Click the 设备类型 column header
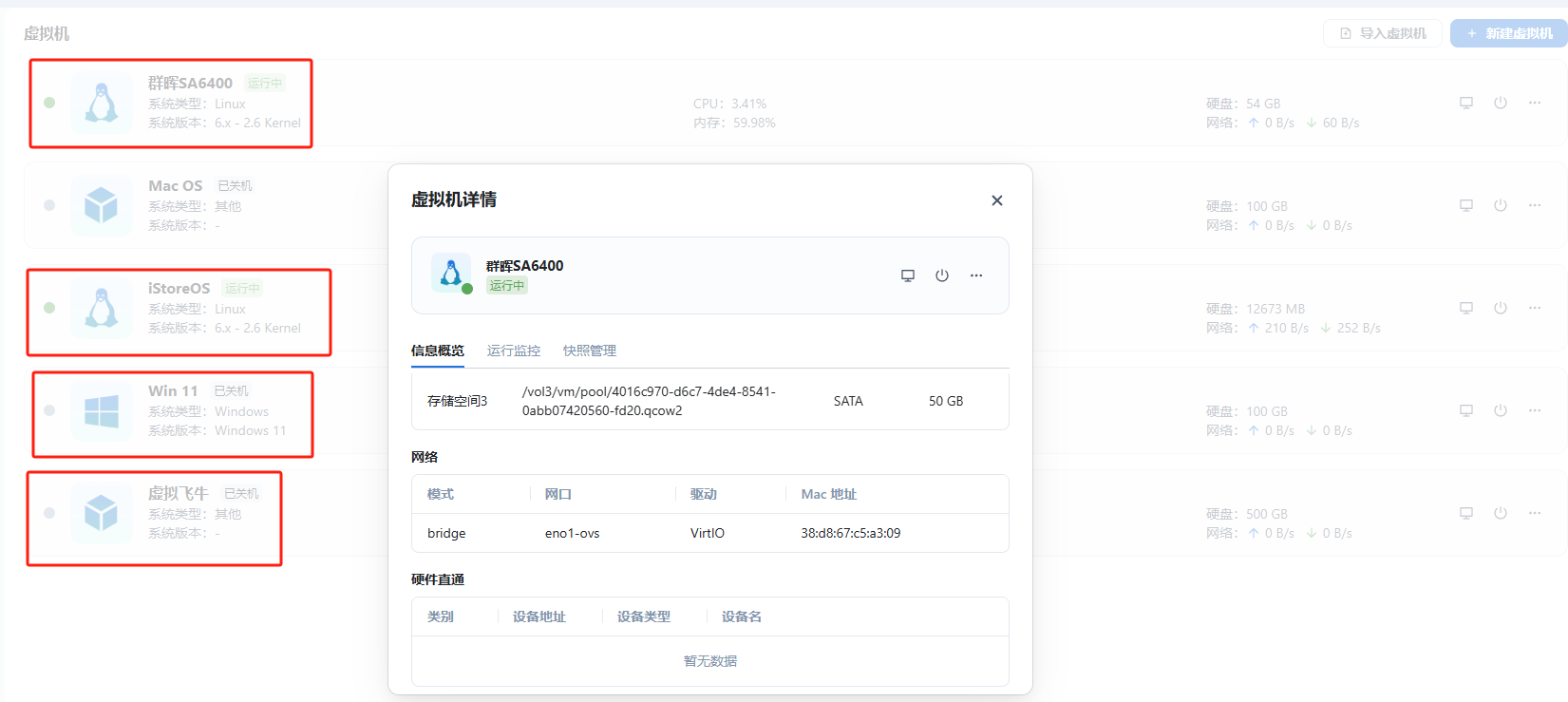1568x702 pixels. pyautogui.click(x=644, y=617)
